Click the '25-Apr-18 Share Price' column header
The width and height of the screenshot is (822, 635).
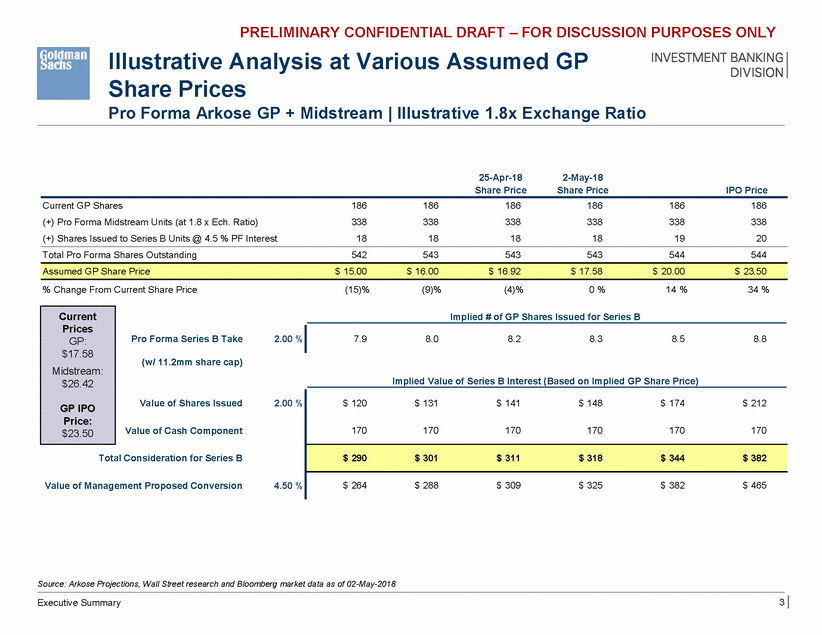[501, 184]
